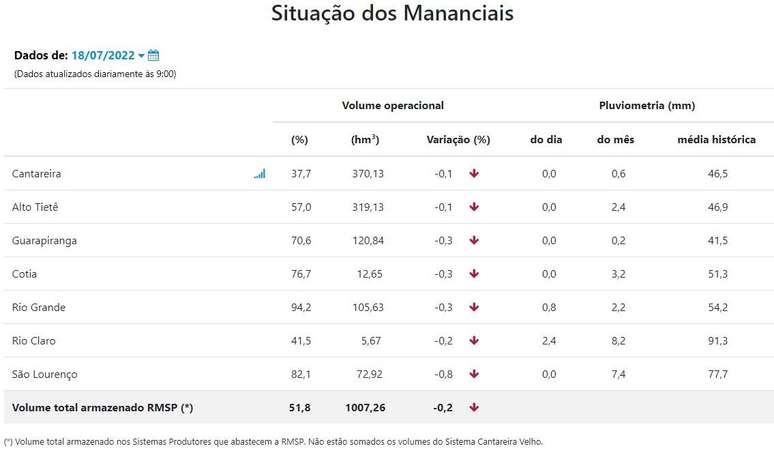Click the red down arrow in Cotia row
774x457 pixels.
click(x=474, y=274)
